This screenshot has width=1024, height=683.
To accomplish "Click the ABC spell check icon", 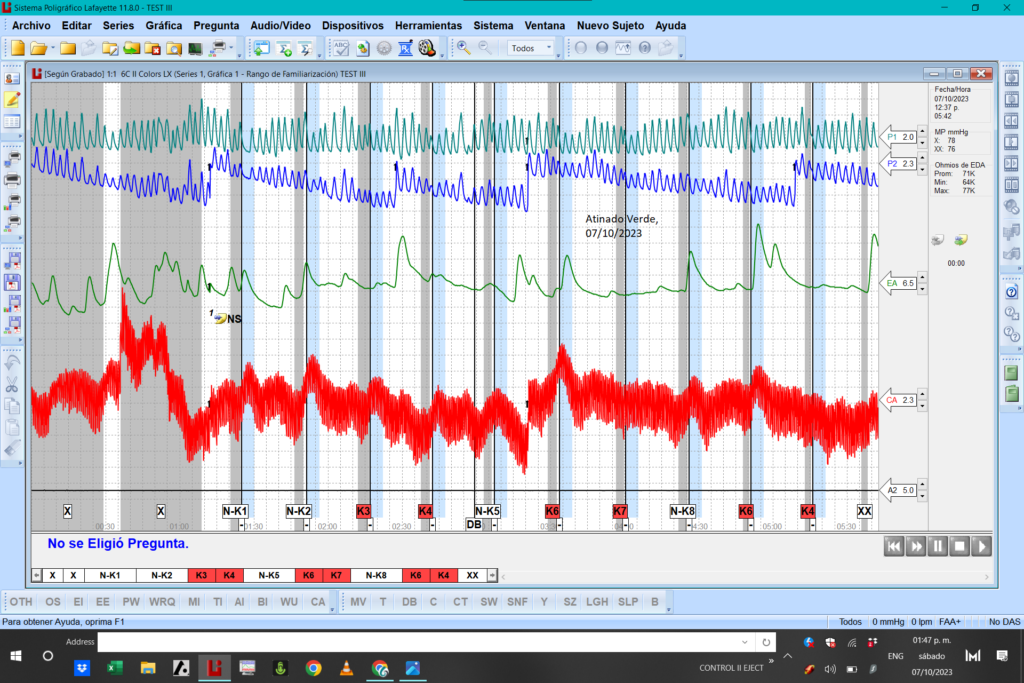I will [x=341, y=48].
